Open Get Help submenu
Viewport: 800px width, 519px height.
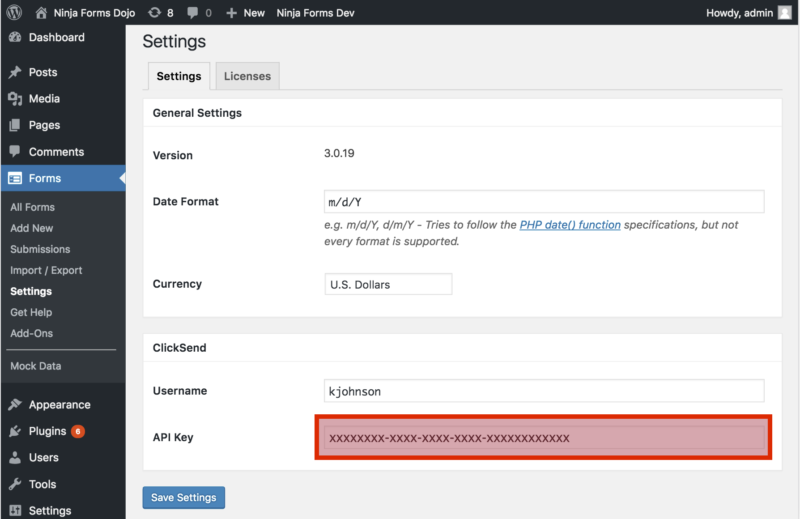coord(31,312)
